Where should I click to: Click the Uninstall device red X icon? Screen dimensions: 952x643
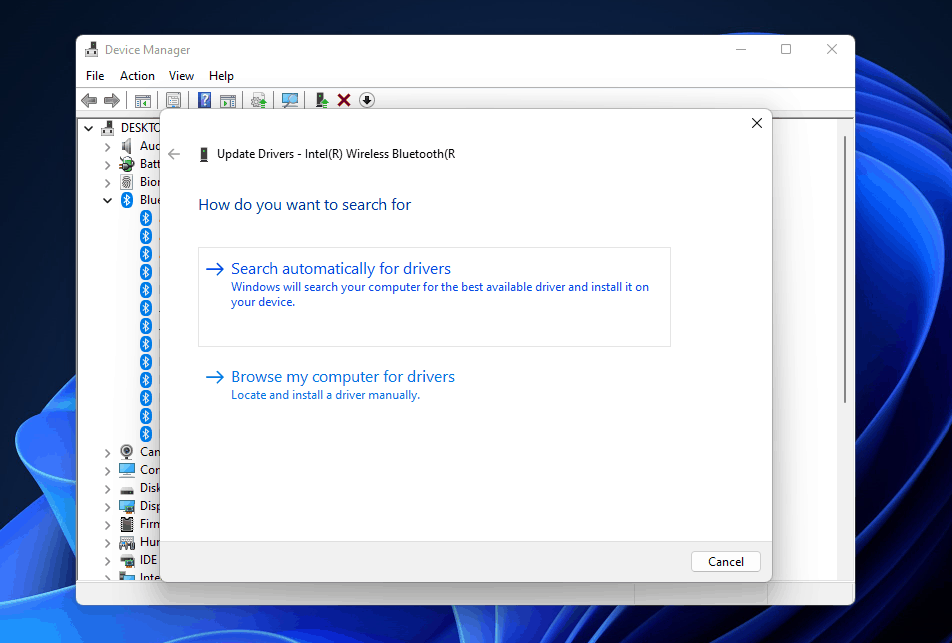point(343,100)
